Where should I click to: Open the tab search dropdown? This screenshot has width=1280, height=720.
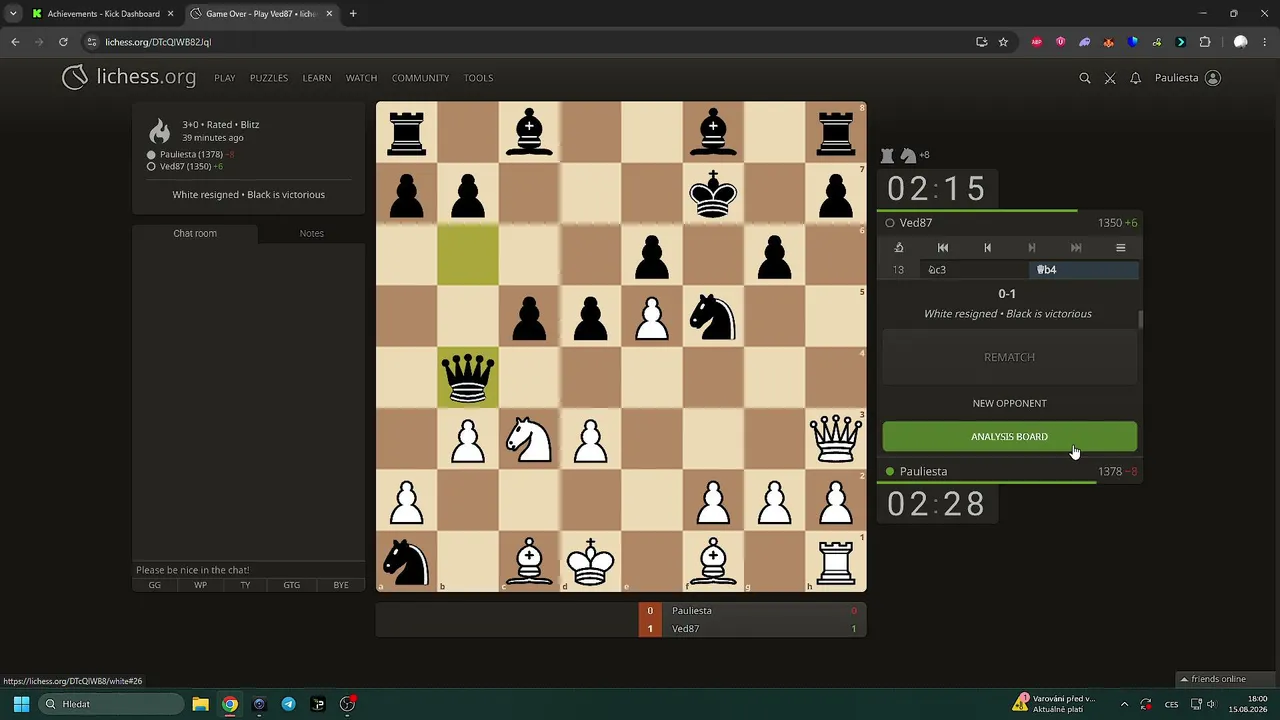13,14
